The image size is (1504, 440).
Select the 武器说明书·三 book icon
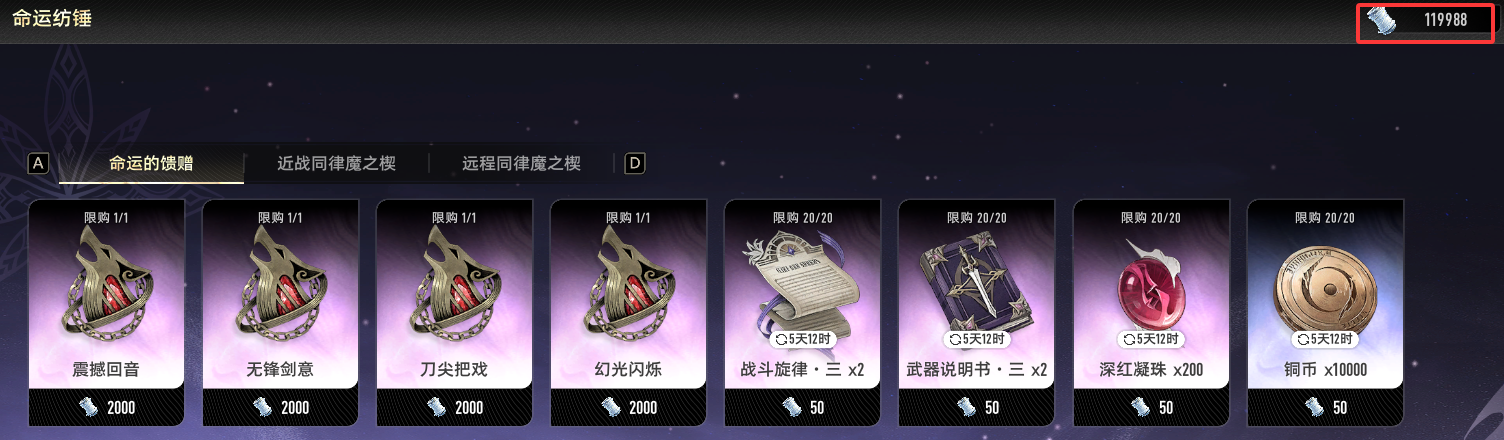pyautogui.click(x=976, y=285)
